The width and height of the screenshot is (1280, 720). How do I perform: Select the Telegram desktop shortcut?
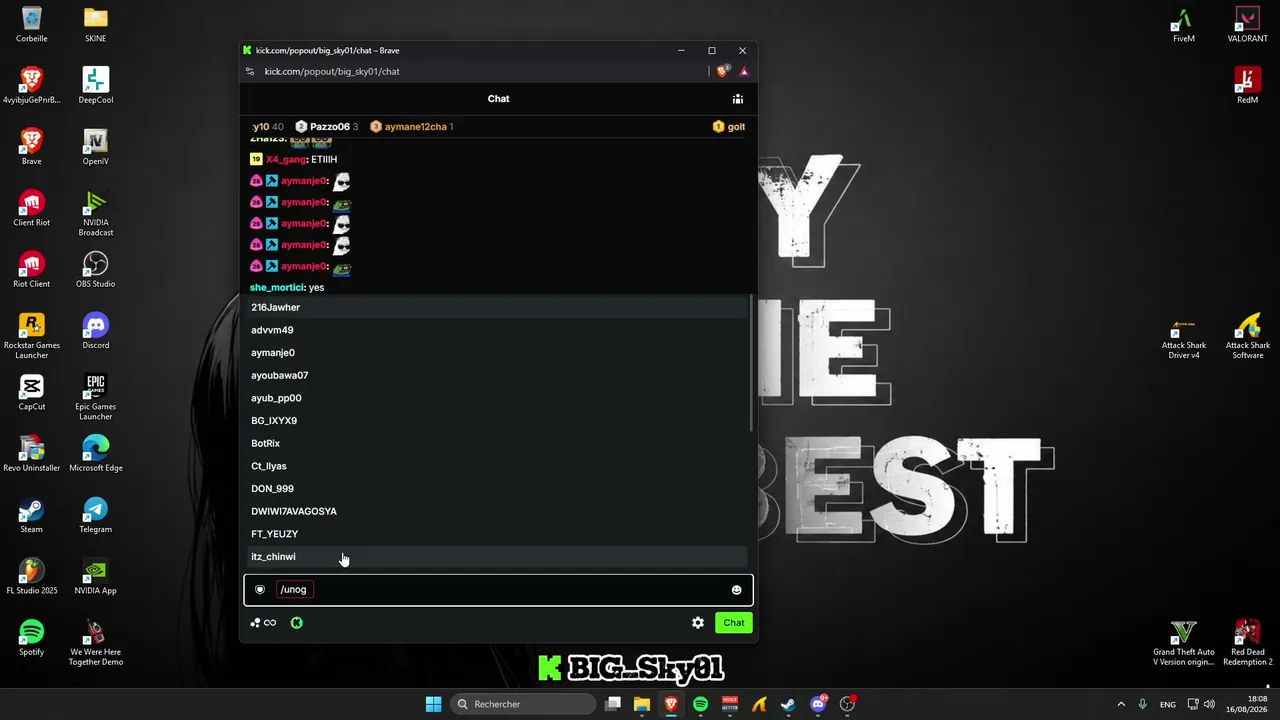(x=96, y=515)
